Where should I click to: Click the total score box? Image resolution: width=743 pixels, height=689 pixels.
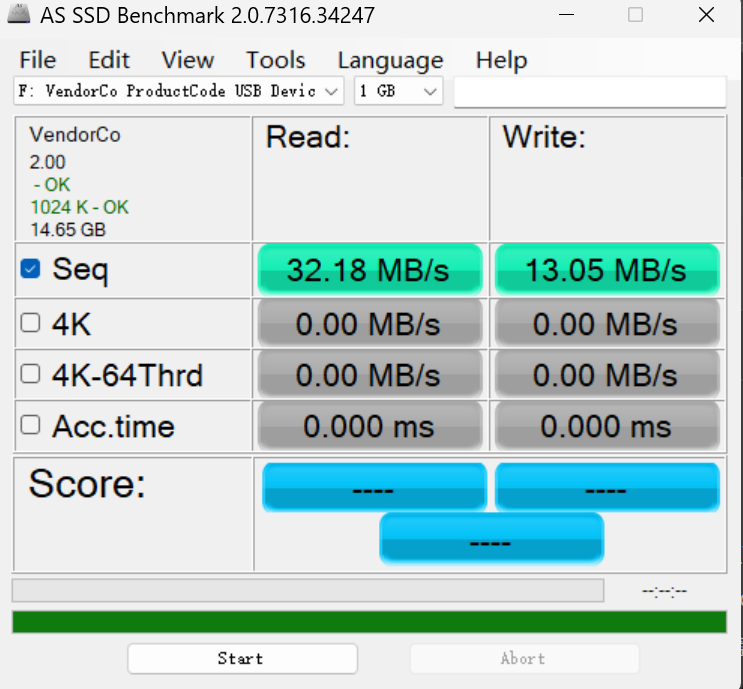(491, 539)
